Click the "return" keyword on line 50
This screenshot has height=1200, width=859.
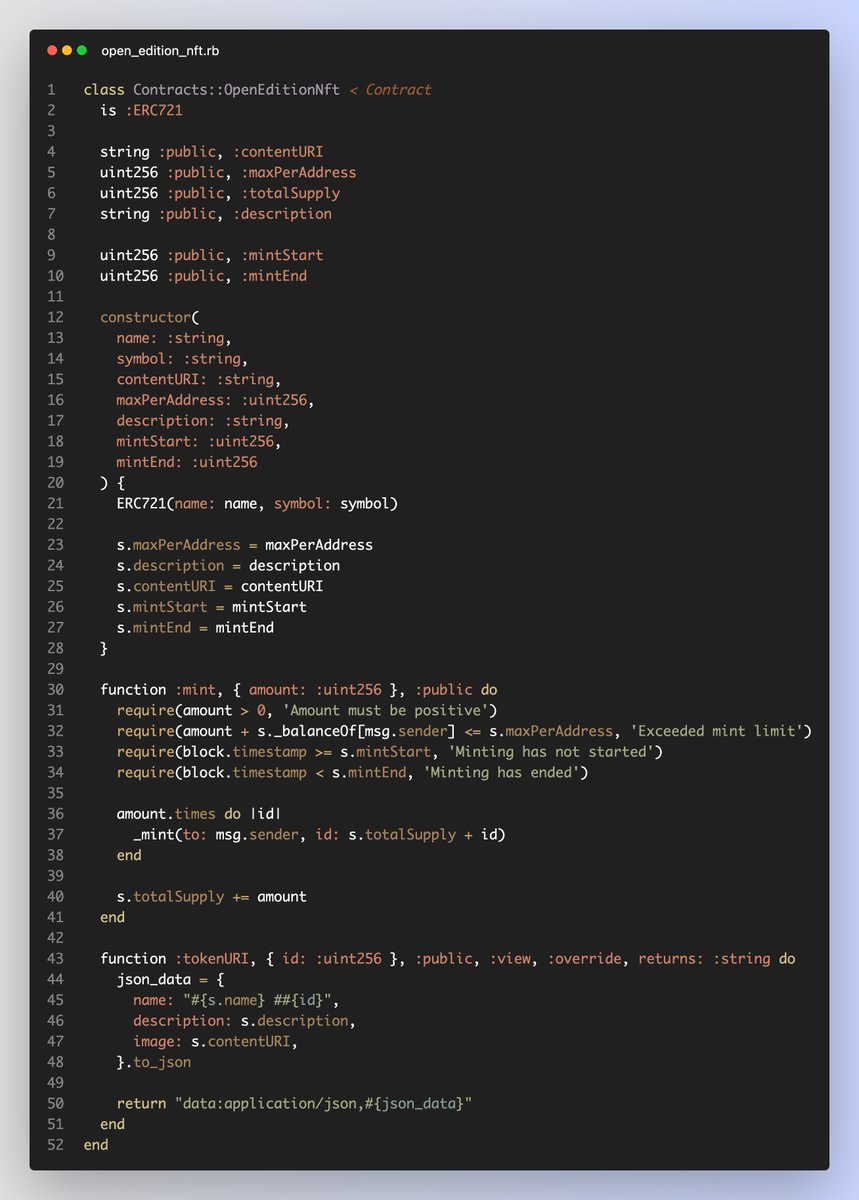click(x=141, y=1103)
